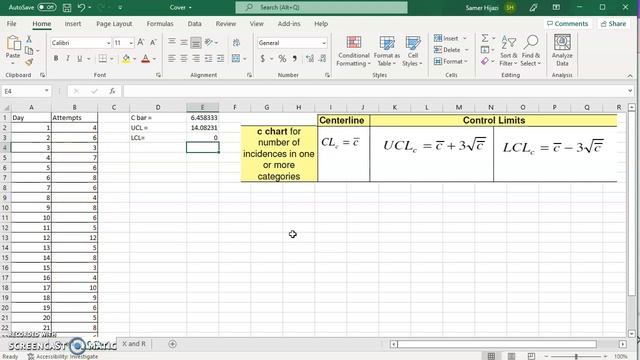Expand the Name Box dropdown arrow

click(47, 91)
